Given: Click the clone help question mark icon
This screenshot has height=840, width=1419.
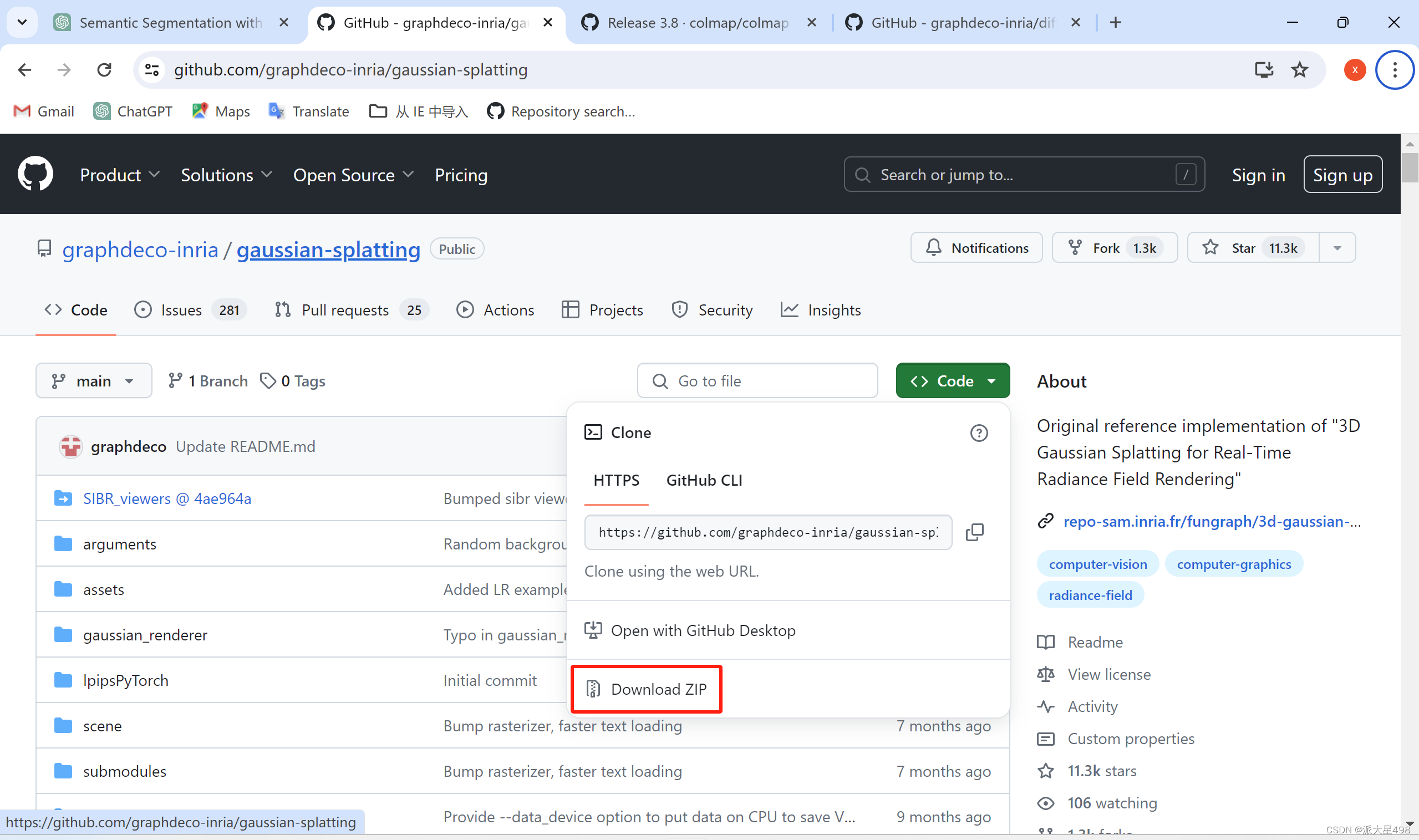Looking at the screenshot, I should (979, 433).
